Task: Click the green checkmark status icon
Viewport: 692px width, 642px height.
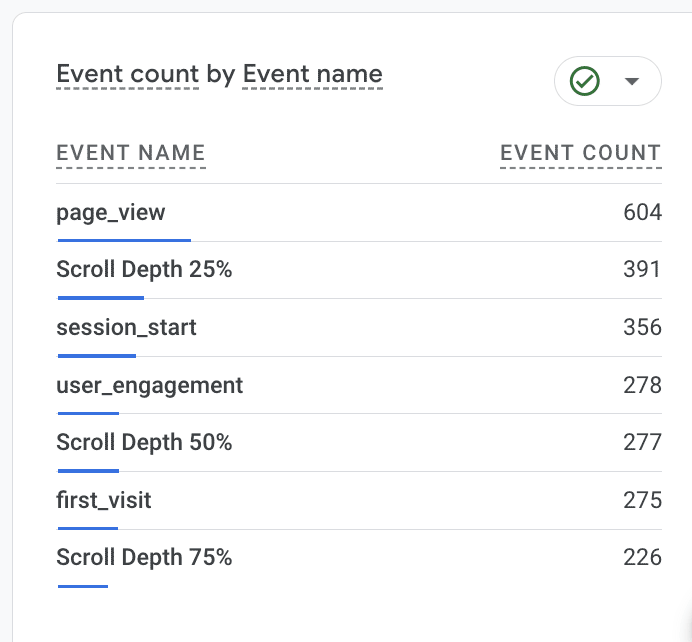Action: (584, 81)
